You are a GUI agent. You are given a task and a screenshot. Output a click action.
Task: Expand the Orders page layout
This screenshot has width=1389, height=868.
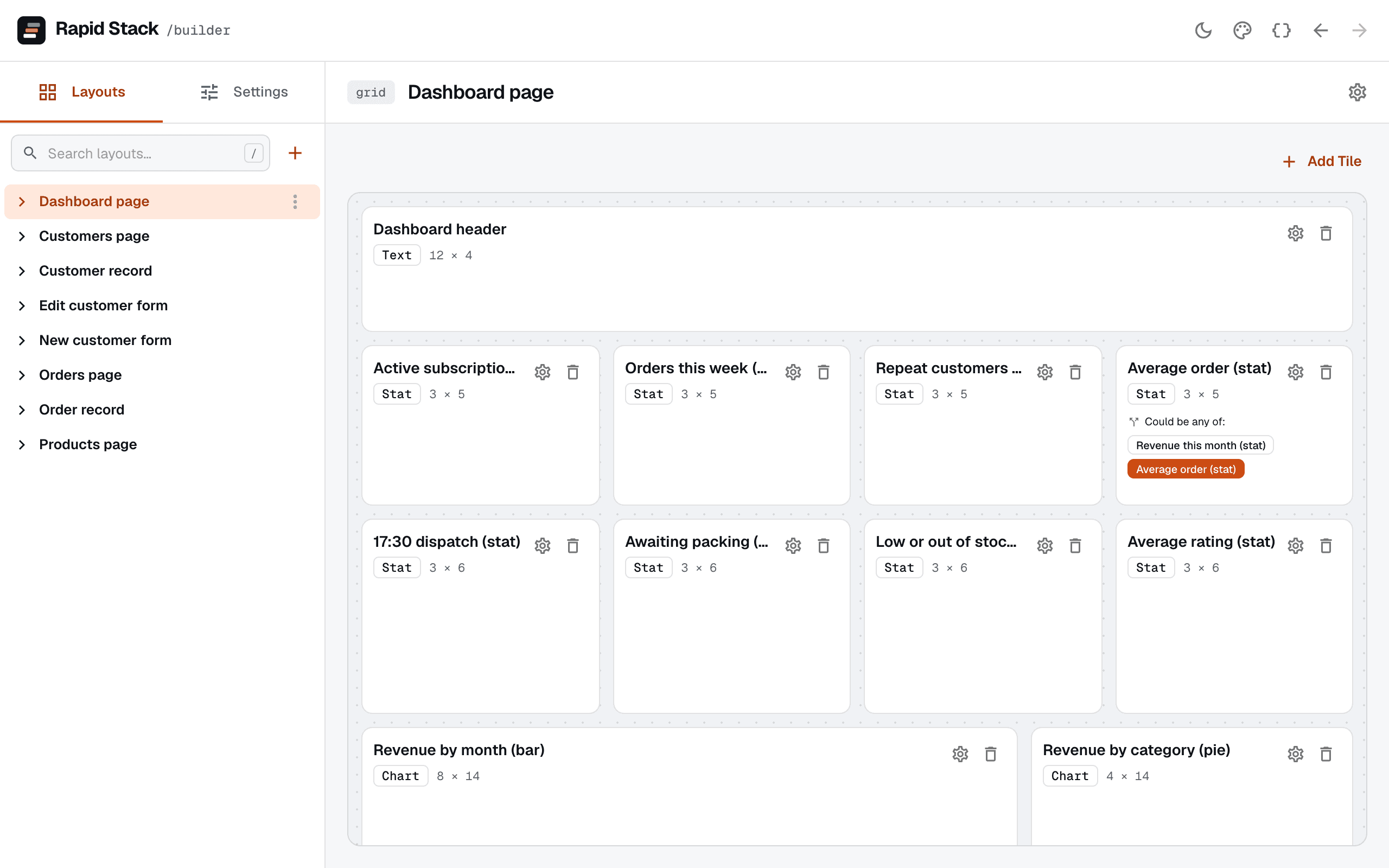[x=22, y=375]
